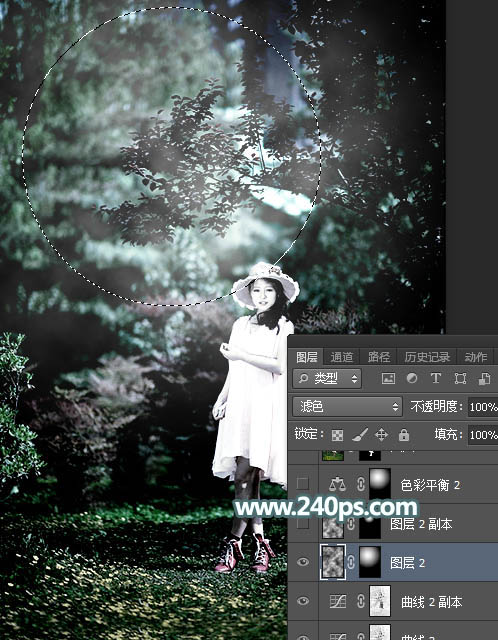Image resolution: width=498 pixels, height=640 pixels.
Task: Switch to the 图层 (Layers) tab
Action: click(x=307, y=357)
